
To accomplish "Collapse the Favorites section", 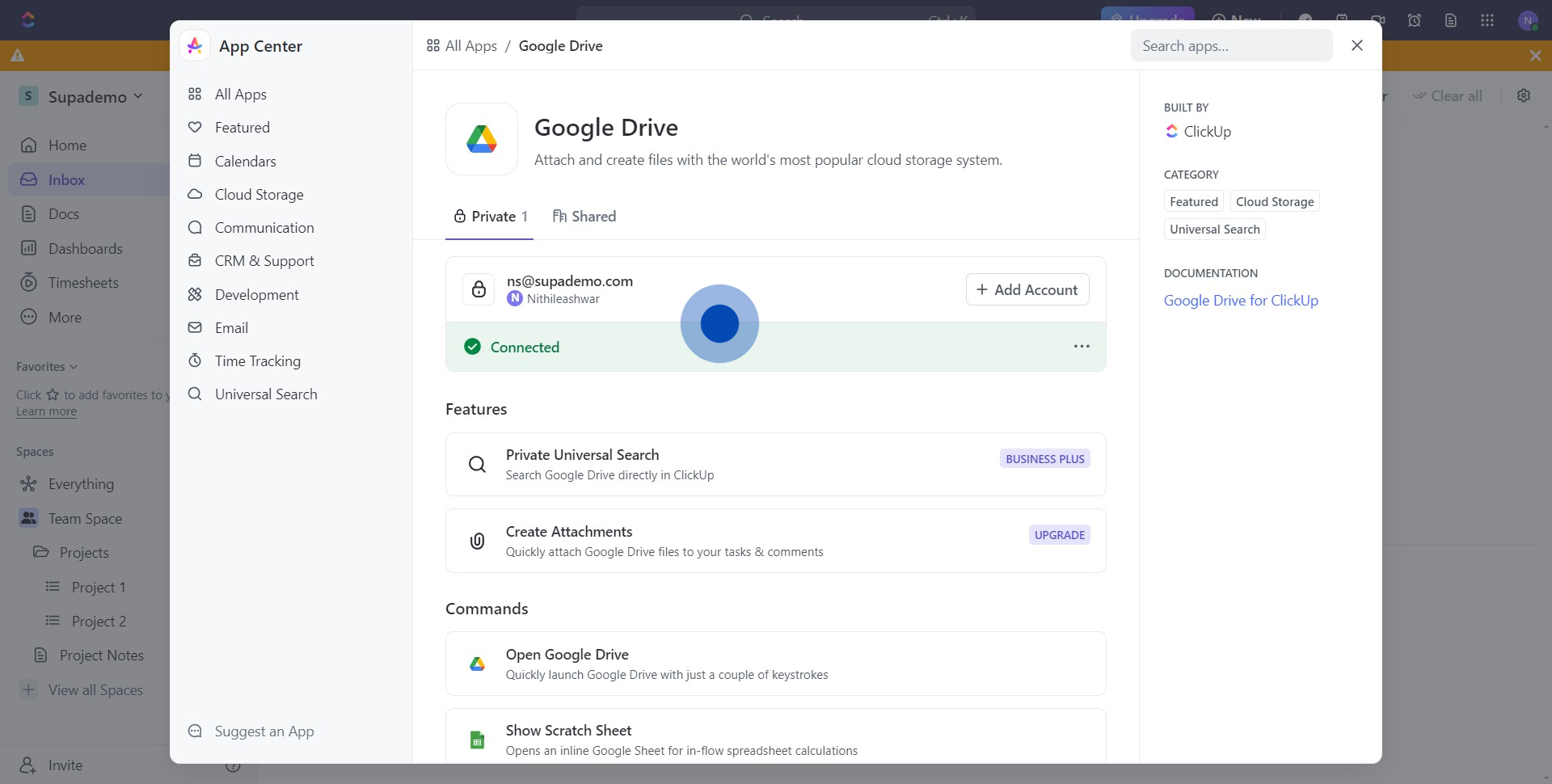I will point(47,367).
